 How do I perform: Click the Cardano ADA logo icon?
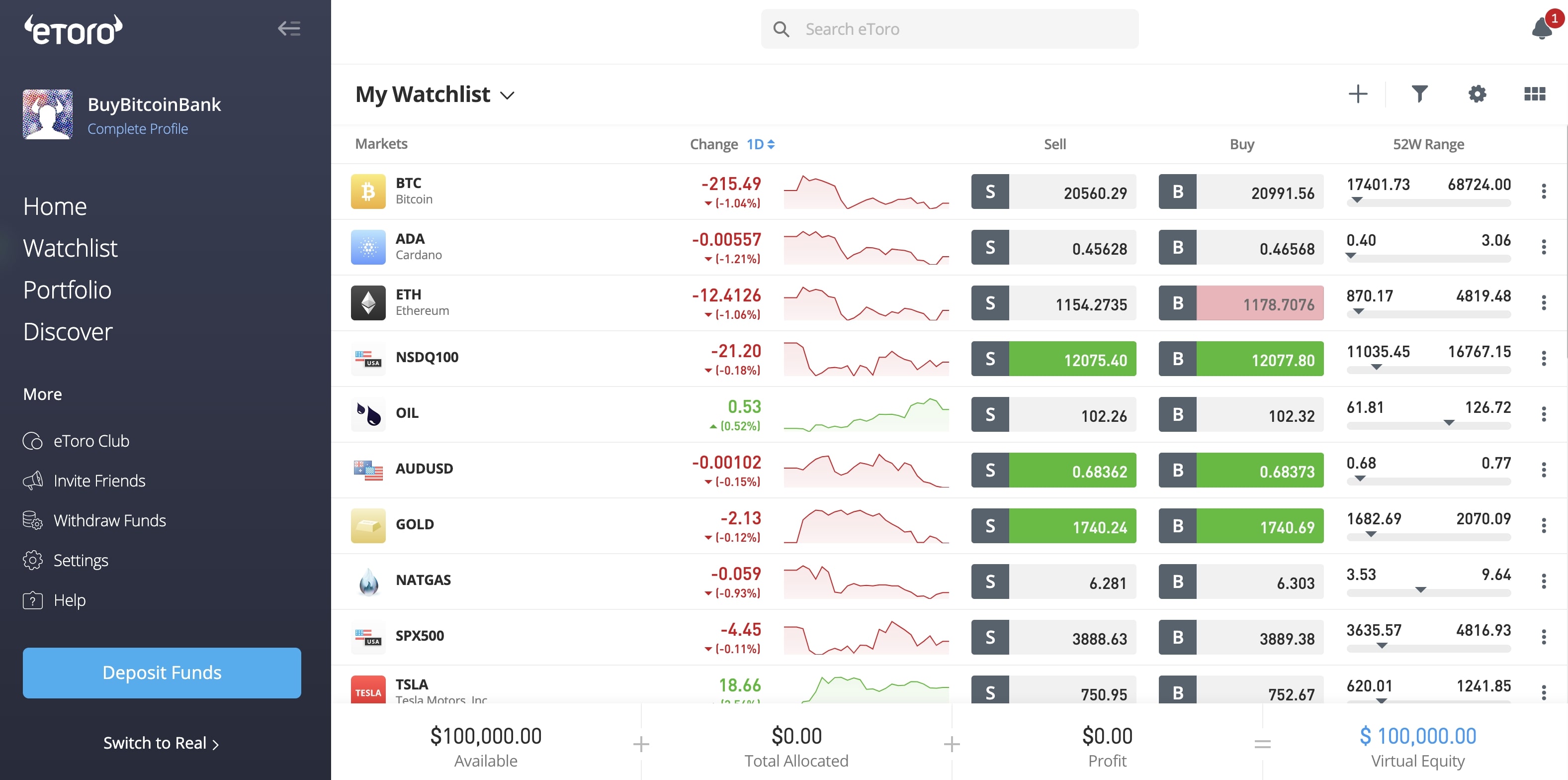tap(368, 247)
